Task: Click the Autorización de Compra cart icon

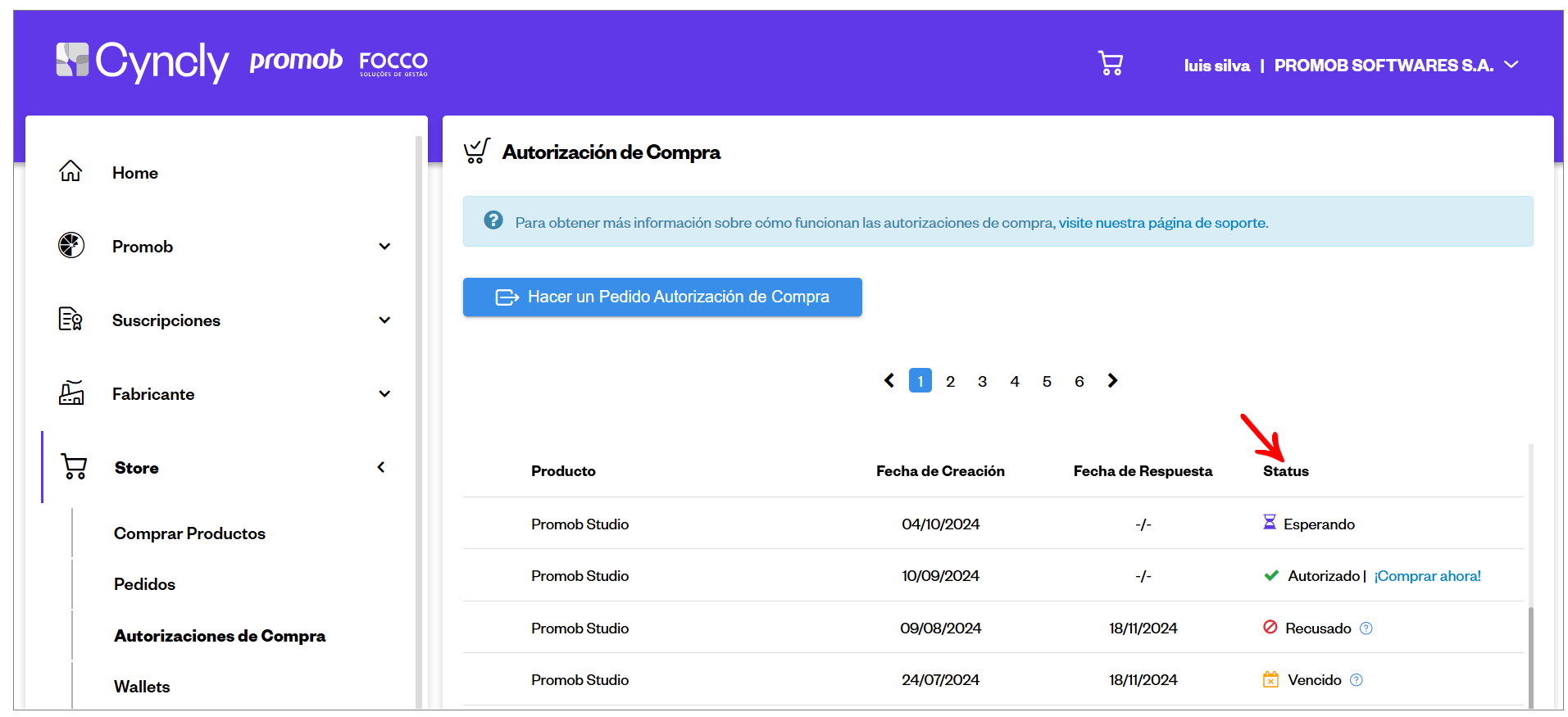Action: [x=477, y=151]
